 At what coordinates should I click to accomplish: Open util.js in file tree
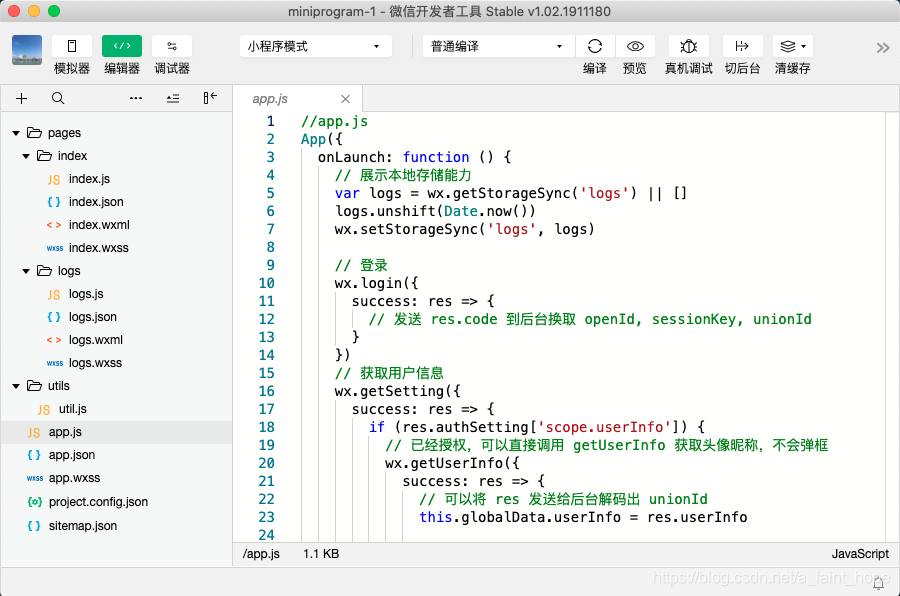(116, 409)
